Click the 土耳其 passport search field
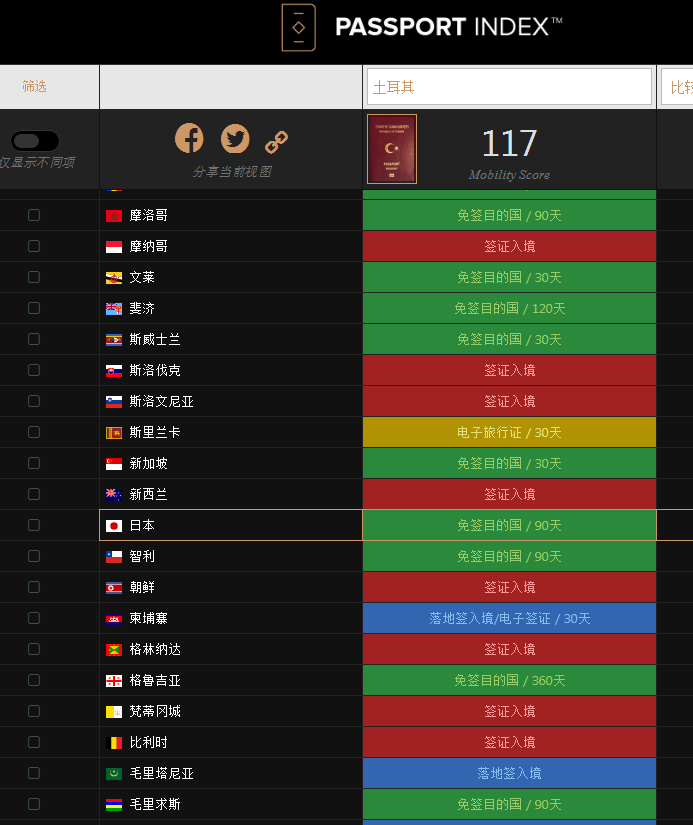Viewport: 693px width, 825px height. (x=509, y=87)
